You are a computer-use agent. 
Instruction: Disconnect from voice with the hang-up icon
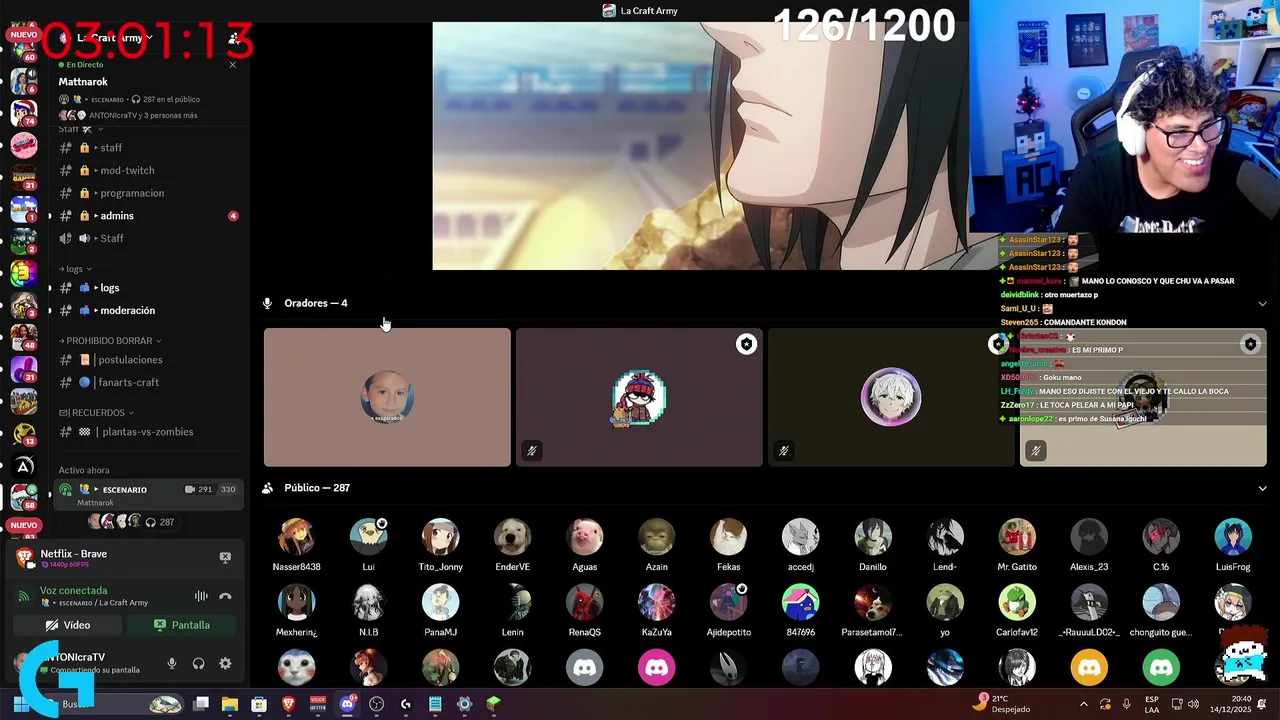[225, 596]
